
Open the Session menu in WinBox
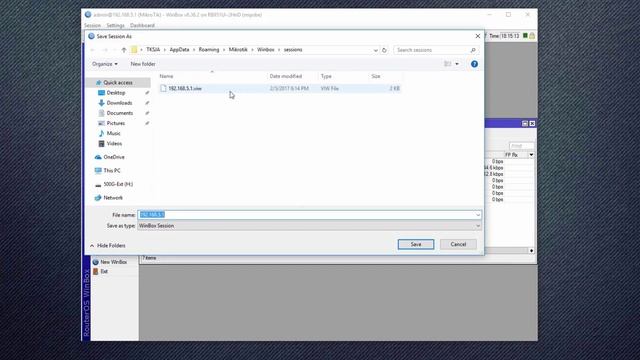(92, 25)
